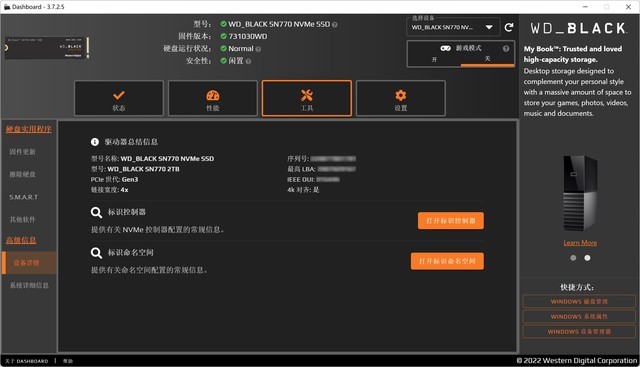
Task: Open 其他软件 other software page
Action: 22,220
